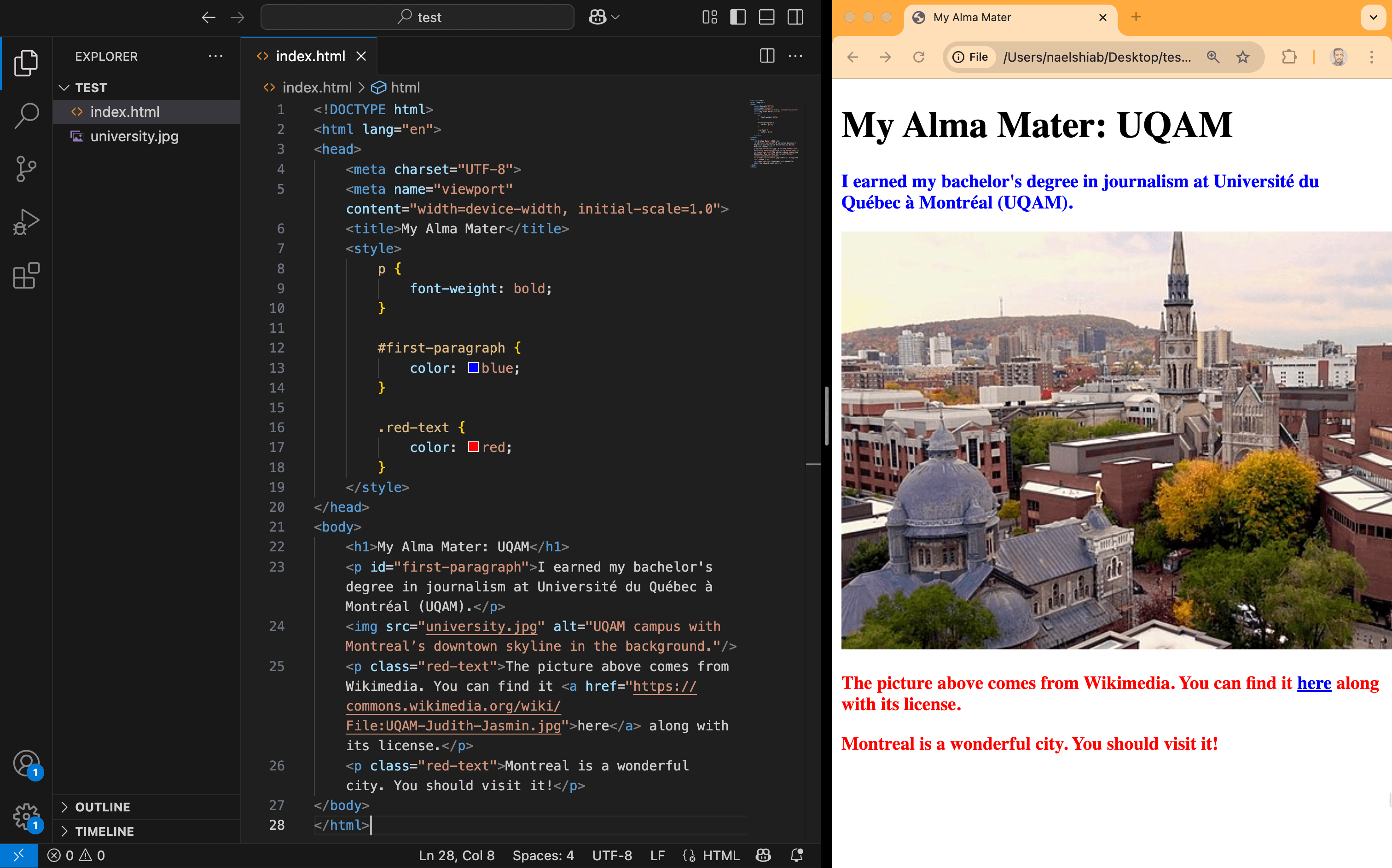
Task: Open a new Chrome tab
Action: pyautogui.click(x=1136, y=17)
